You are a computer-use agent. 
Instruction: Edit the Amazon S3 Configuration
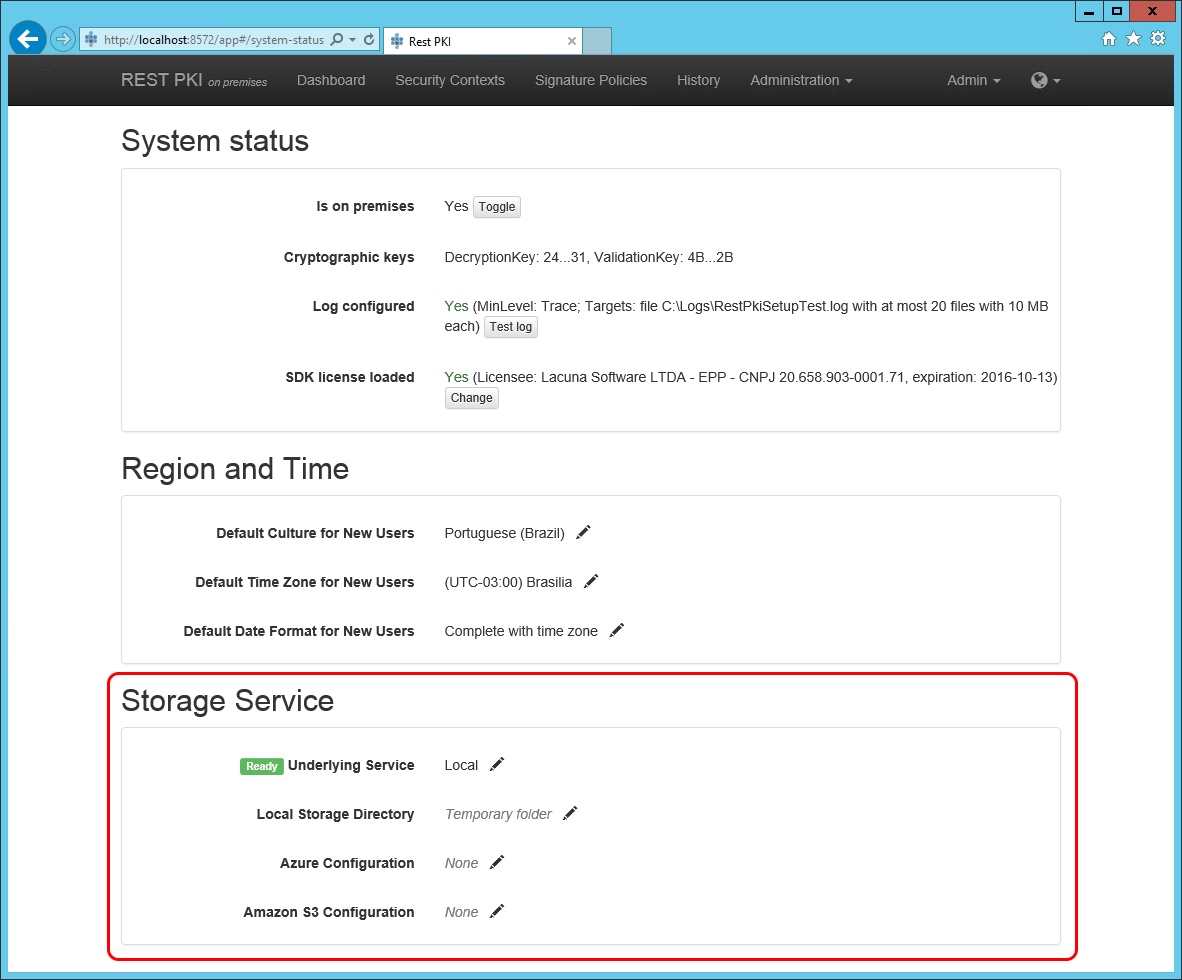pos(497,911)
